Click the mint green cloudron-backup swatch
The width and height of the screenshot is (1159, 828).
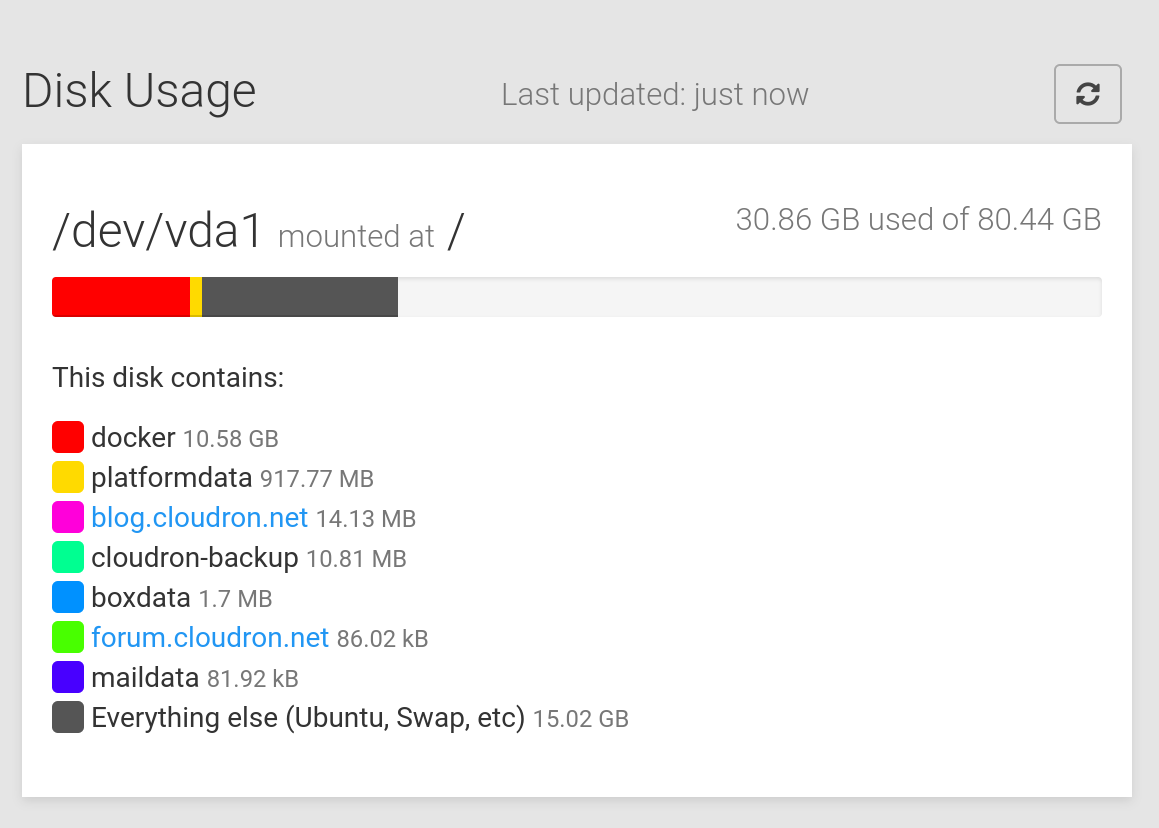pyautogui.click(x=67, y=557)
